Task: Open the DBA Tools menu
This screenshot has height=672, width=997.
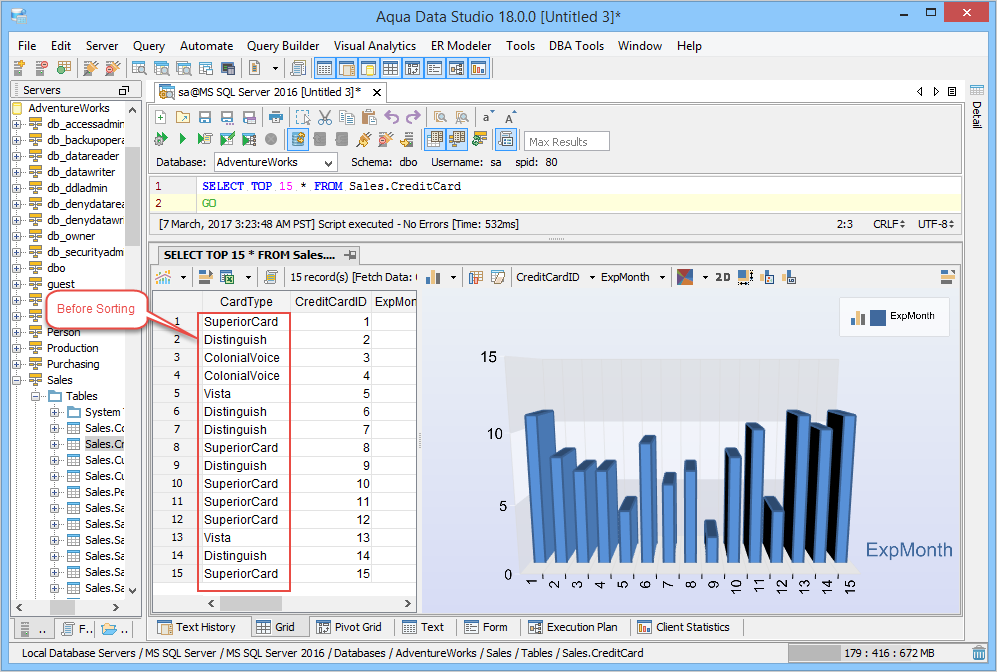Action: tap(576, 46)
